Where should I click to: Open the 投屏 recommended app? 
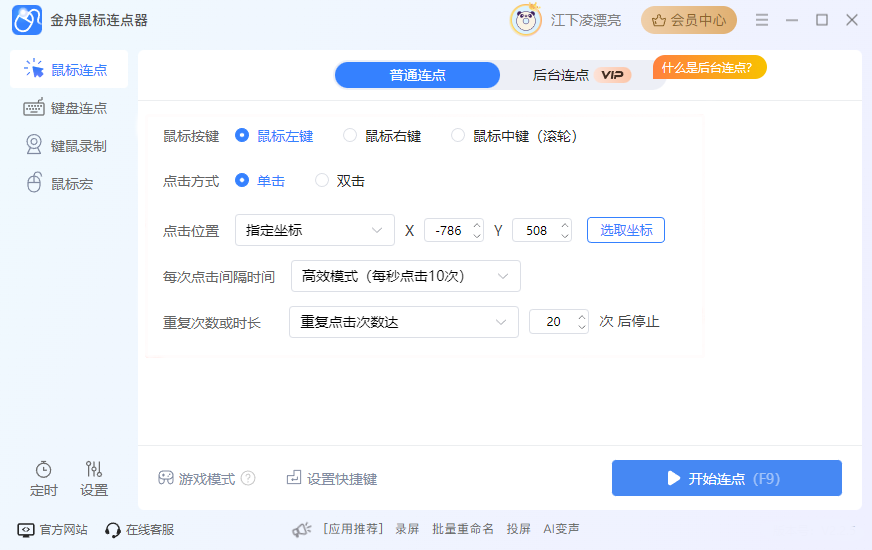pos(518,529)
